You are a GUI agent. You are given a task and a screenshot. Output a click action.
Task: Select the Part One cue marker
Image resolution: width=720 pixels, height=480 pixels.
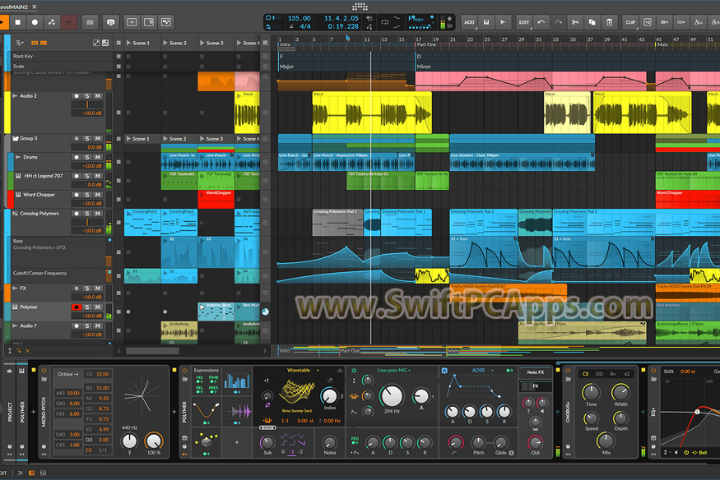coord(426,45)
